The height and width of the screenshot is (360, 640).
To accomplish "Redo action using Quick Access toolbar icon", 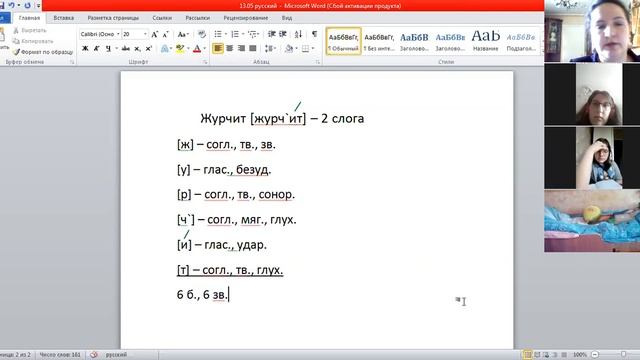I will [27, 5].
